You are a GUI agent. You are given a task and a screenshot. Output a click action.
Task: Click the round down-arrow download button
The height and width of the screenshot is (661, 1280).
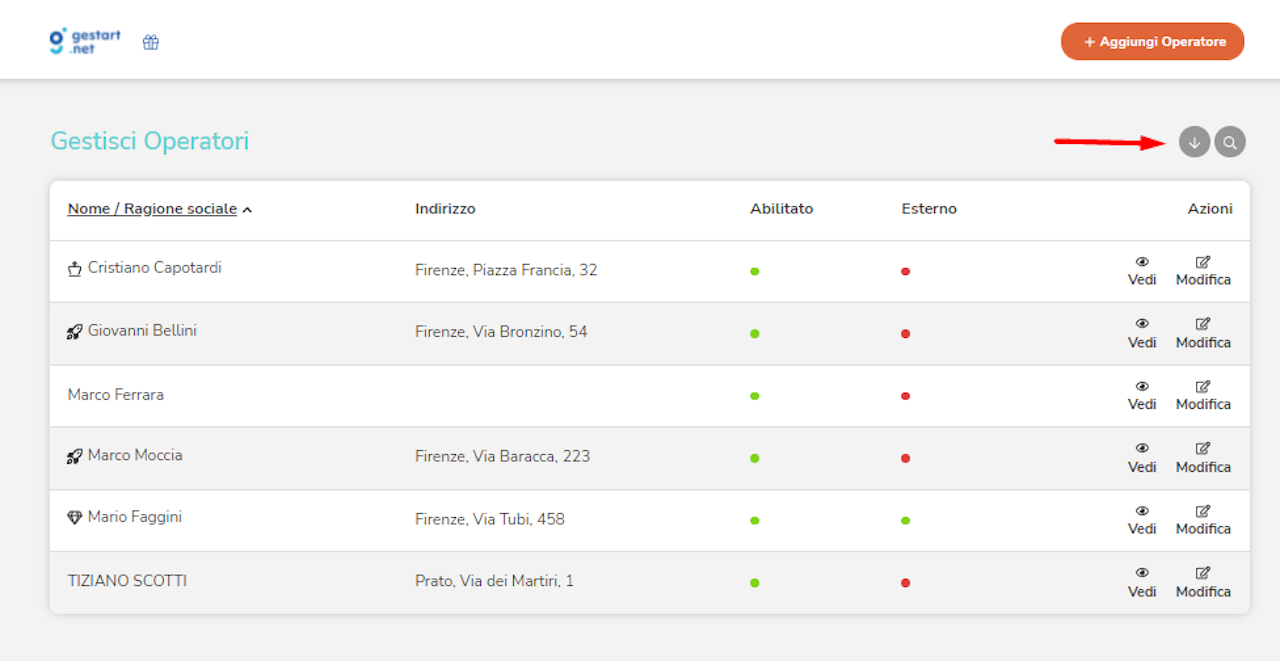1194,142
